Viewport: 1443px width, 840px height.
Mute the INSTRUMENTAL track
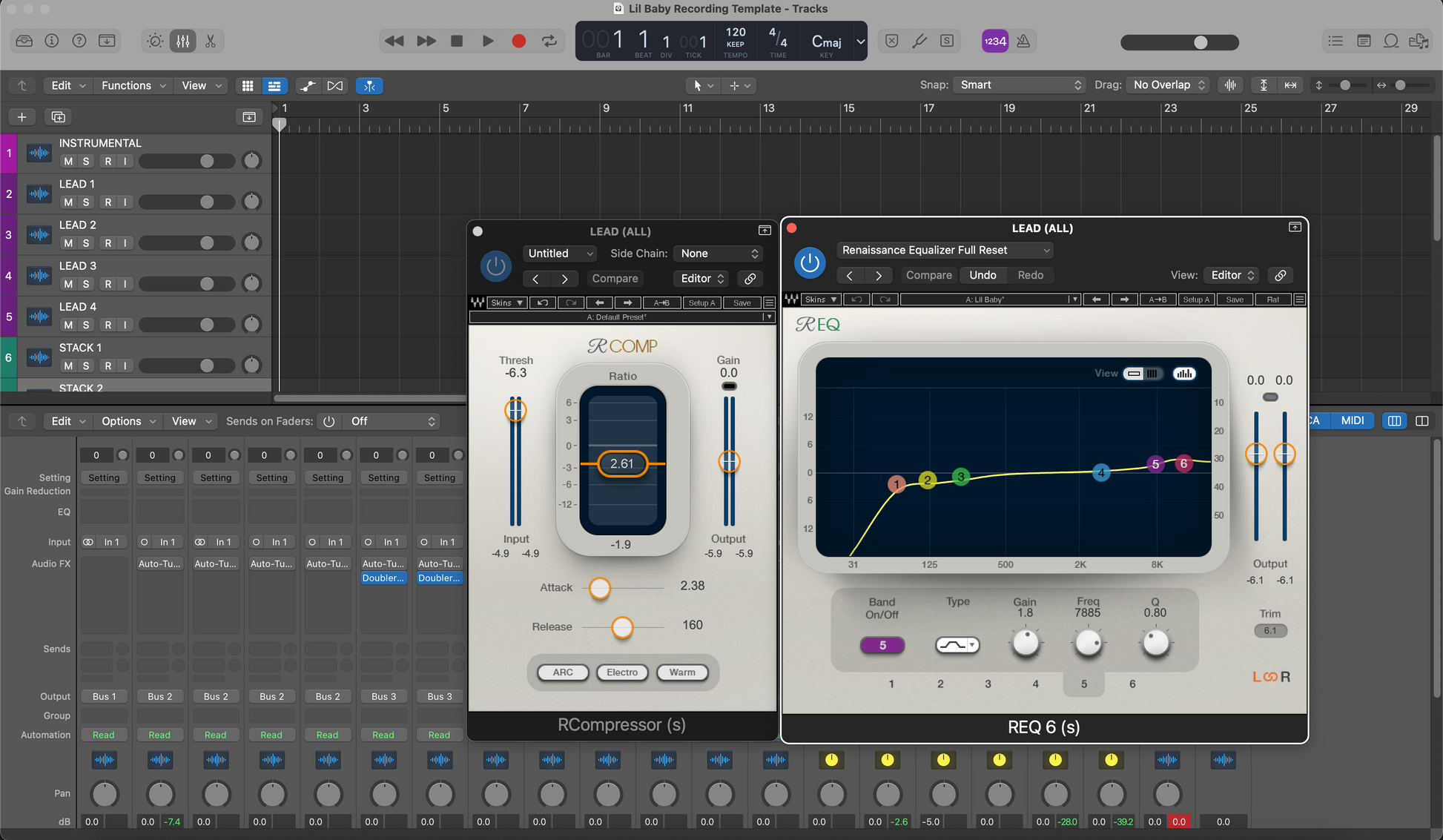click(x=68, y=161)
